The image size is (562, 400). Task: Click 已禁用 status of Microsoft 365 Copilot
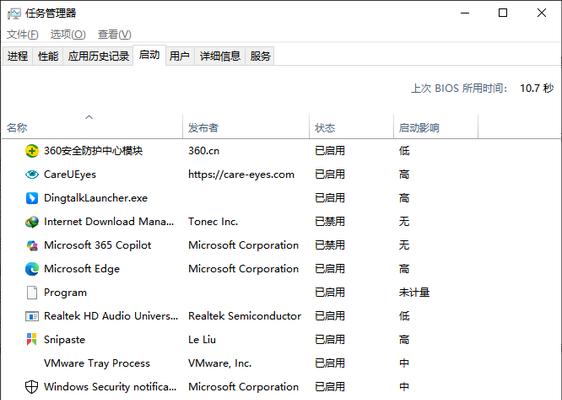click(330, 245)
